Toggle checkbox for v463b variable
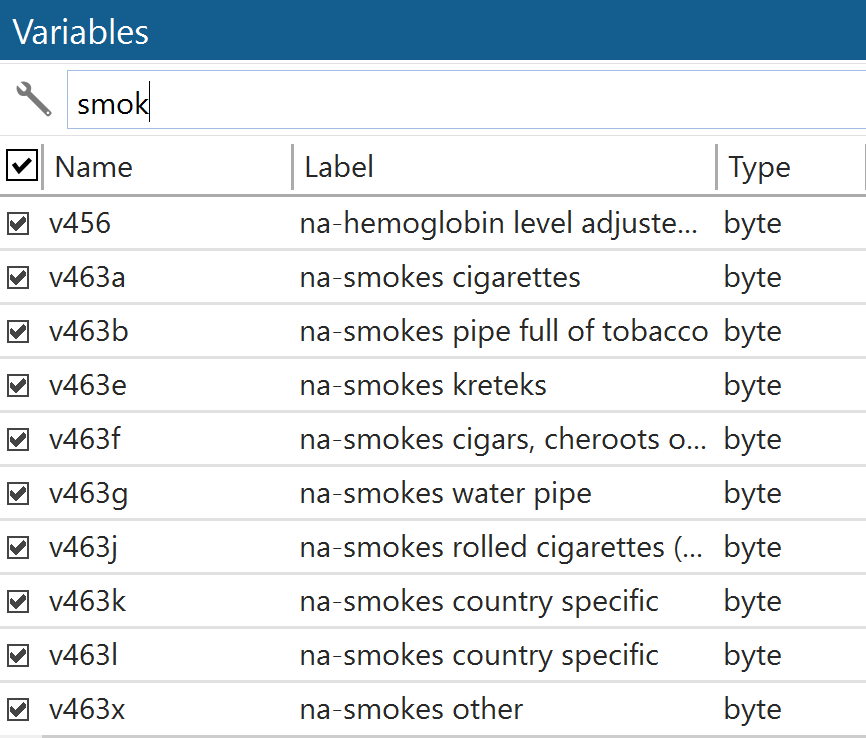866x738 pixels. tap(18, 331)
